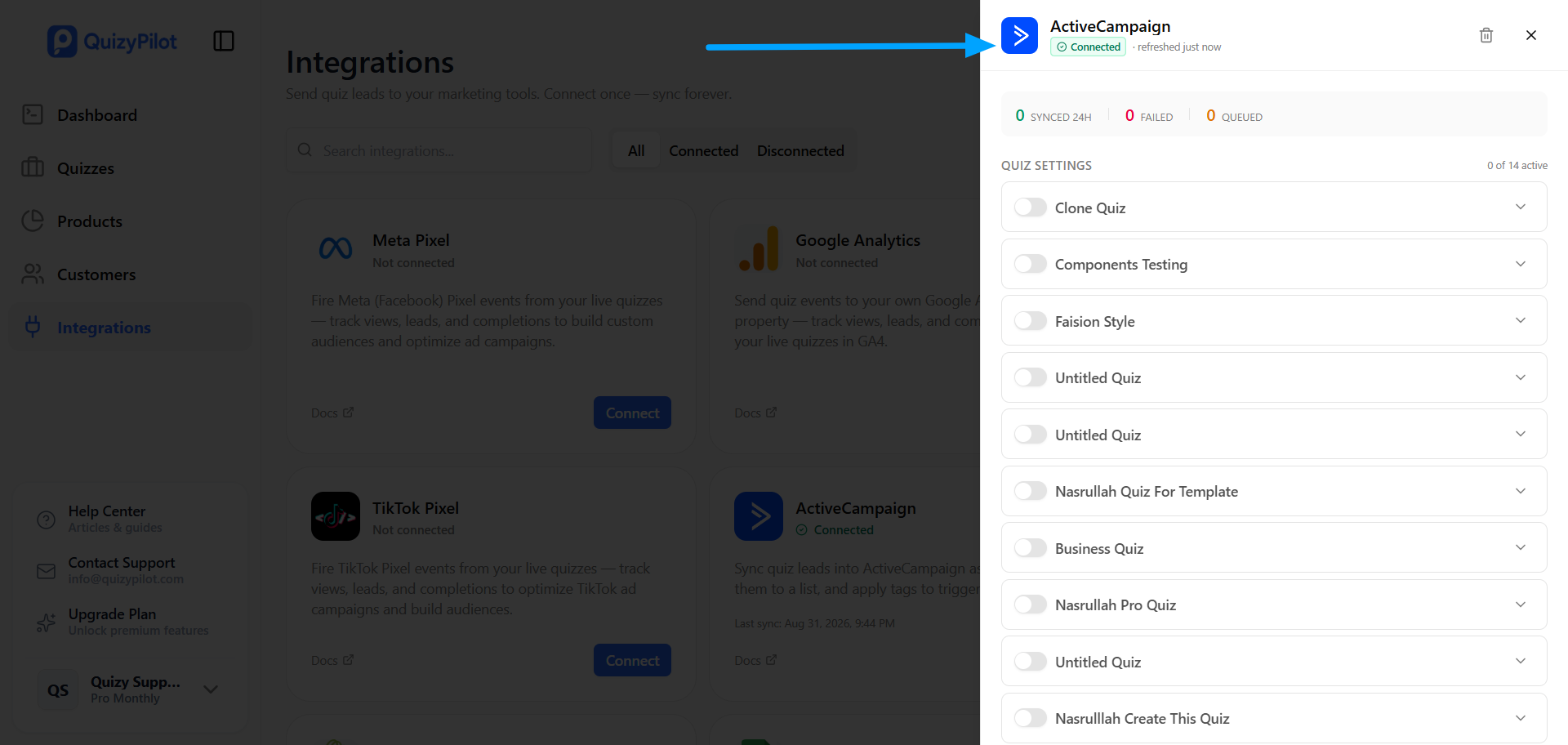Expand the Components Testing row chevron
This screenshot has width=1568, height=745.
click(1521, 264)
